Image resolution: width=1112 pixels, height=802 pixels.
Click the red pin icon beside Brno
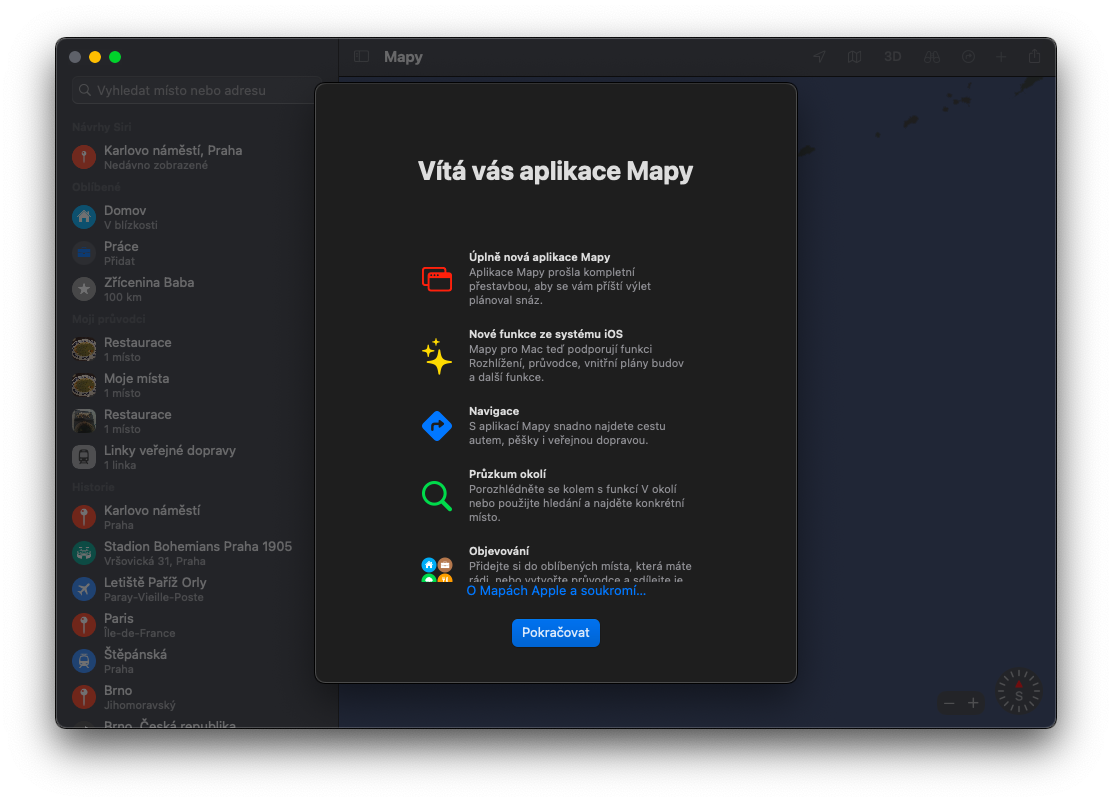pos(84,697)
